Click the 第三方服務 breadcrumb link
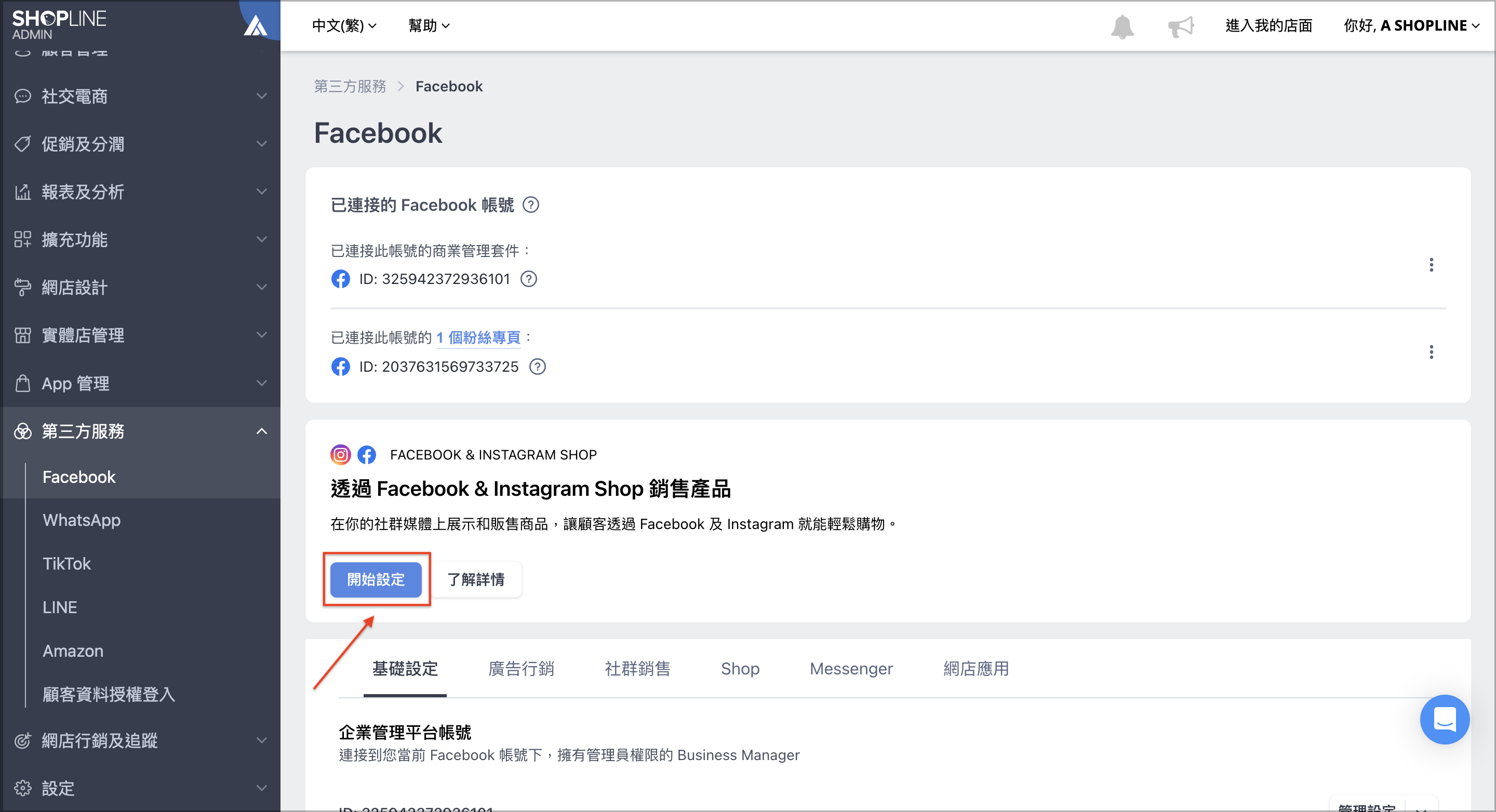Screen dimensions: 1496x812 point(350,87)
